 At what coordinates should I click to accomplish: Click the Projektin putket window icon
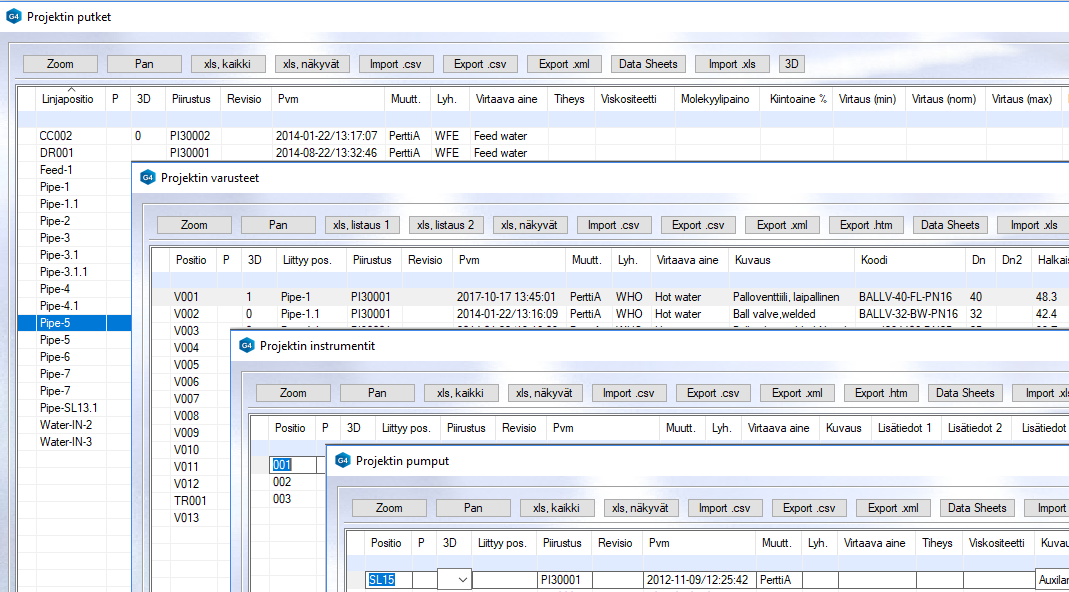coord(13,17)
